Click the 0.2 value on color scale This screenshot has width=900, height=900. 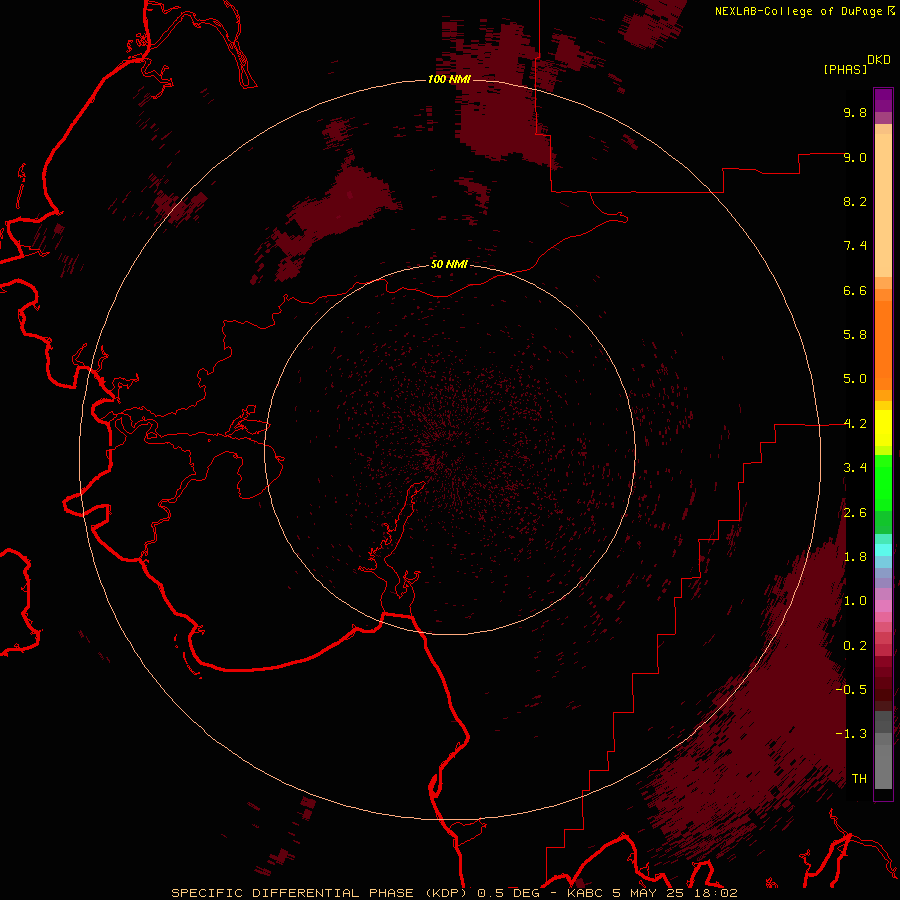click(855, 646)
